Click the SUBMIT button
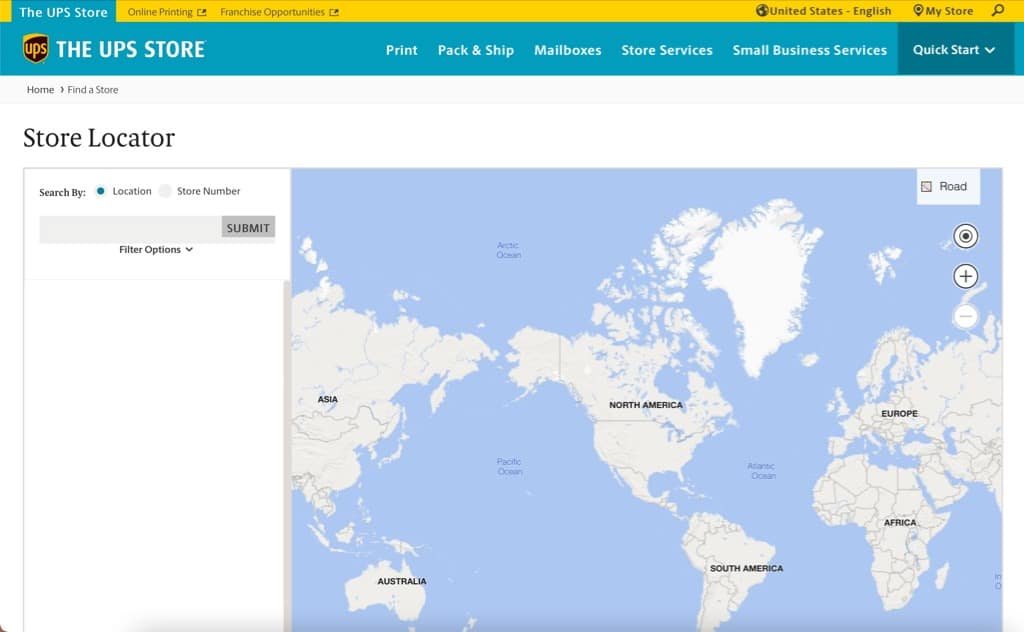The width and height of the screenshot is (1024, 632). pos(248,227)
